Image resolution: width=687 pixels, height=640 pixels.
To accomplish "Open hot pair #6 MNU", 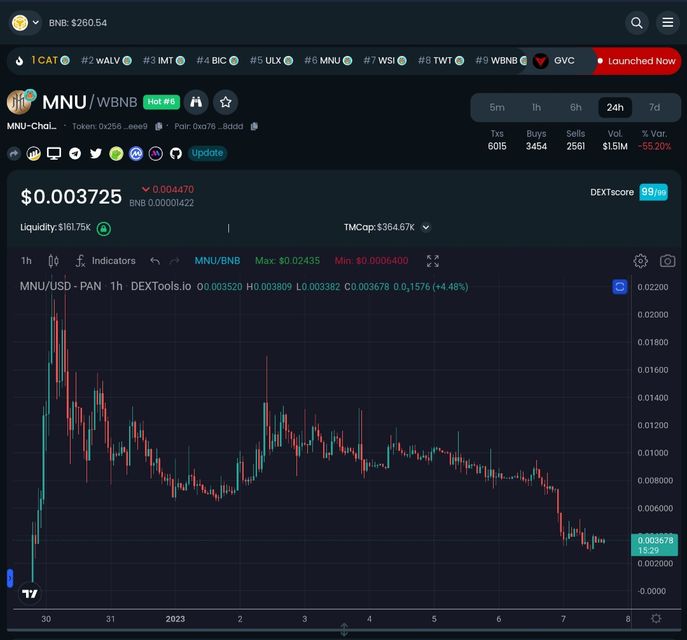I will tap(328, 60).
